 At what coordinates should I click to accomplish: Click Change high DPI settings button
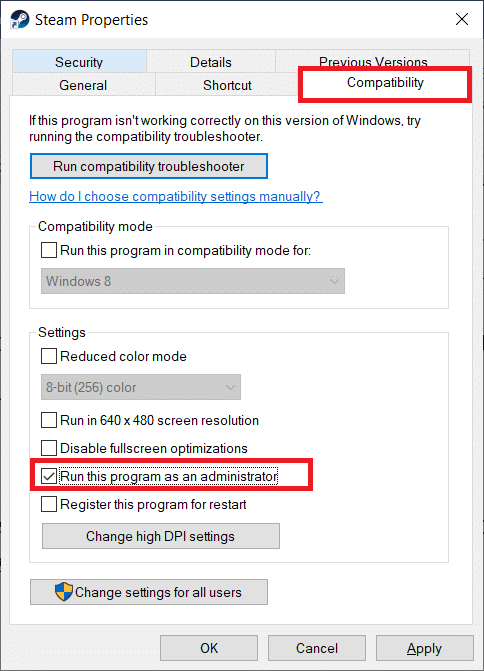pos(160,536)
